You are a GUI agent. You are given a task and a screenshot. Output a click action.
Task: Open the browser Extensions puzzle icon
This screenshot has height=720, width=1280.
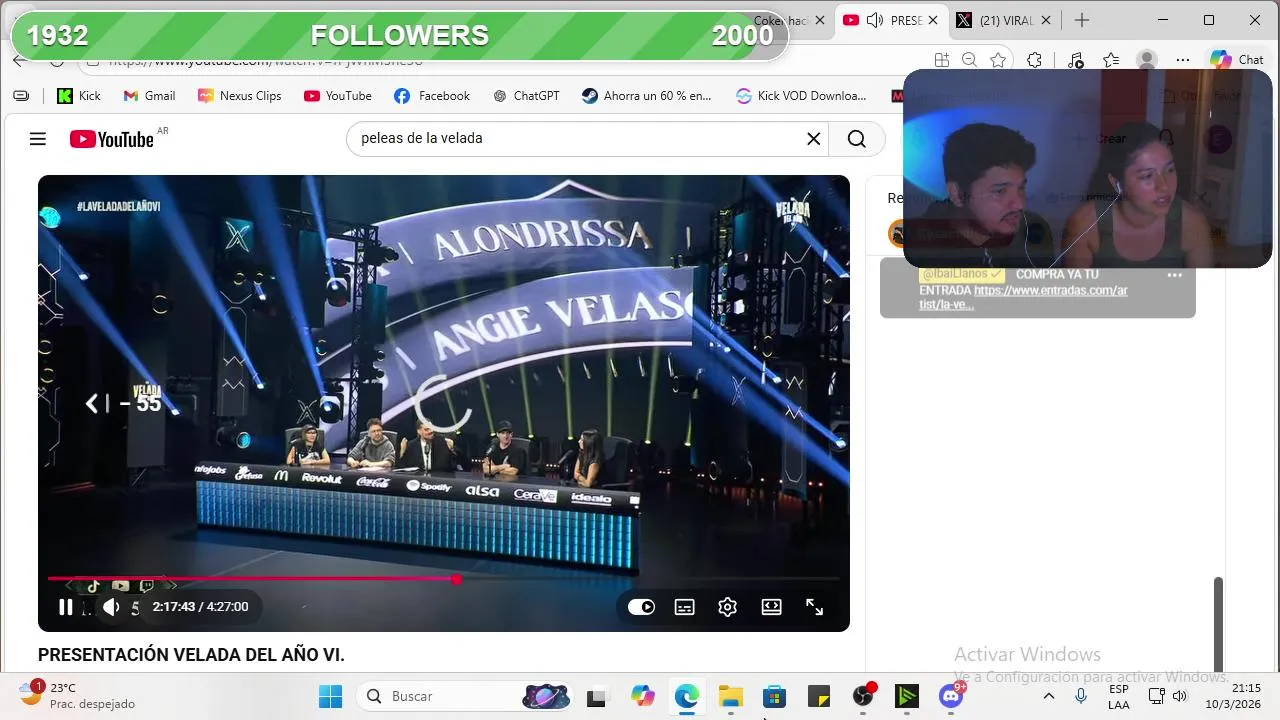tap(1035, 60)
